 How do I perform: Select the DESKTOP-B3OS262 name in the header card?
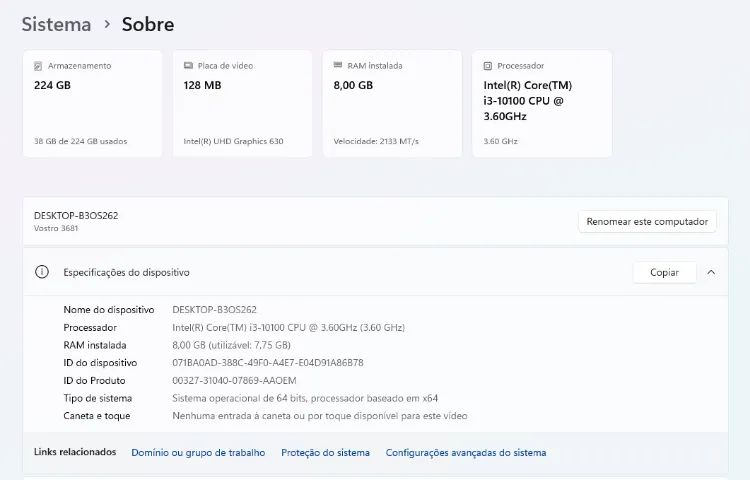76,216
